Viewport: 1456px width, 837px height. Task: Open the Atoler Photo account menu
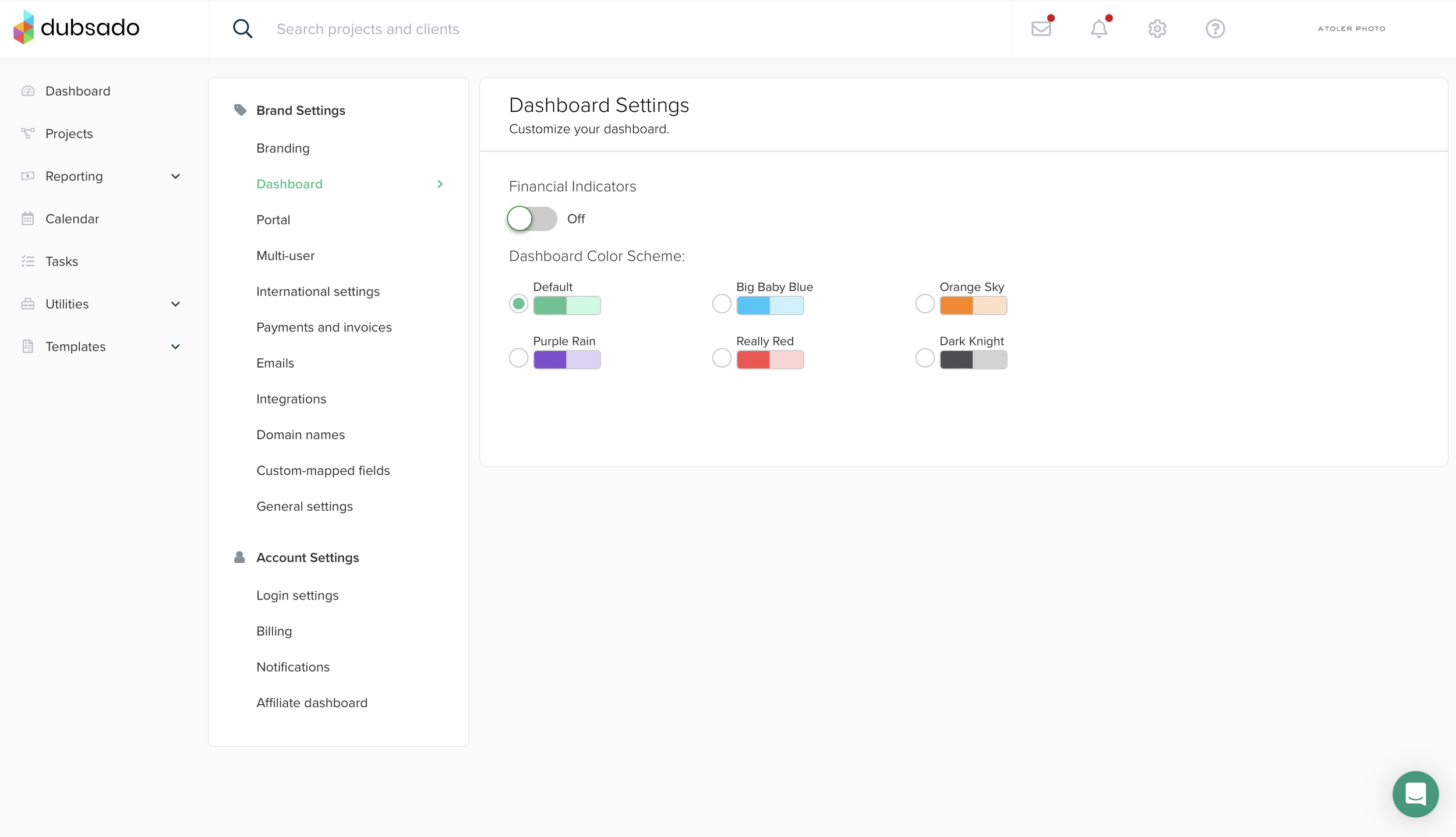[1351, 29]
